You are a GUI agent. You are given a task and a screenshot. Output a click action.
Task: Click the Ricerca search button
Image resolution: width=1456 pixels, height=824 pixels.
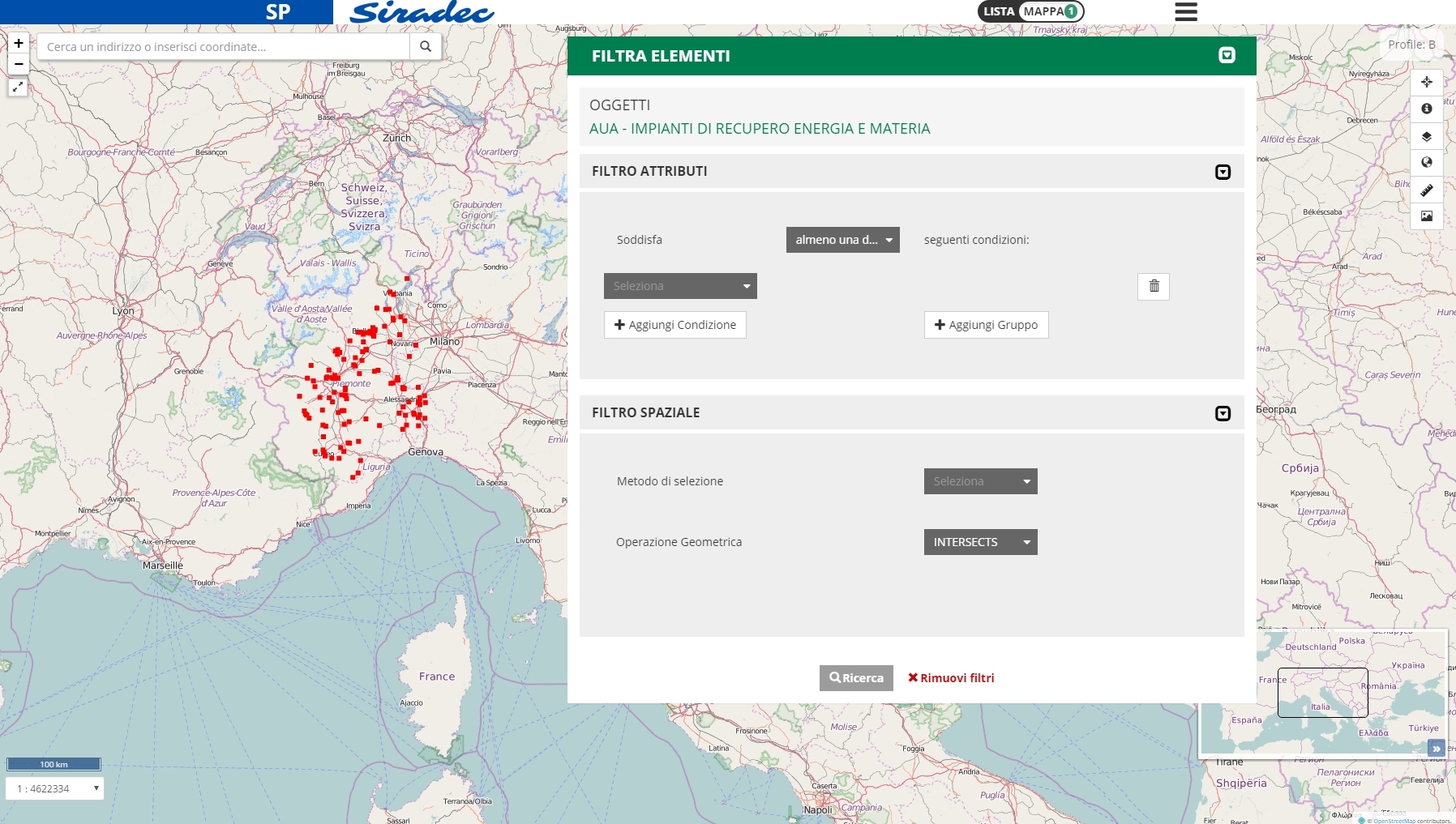(x=856, y=678)
